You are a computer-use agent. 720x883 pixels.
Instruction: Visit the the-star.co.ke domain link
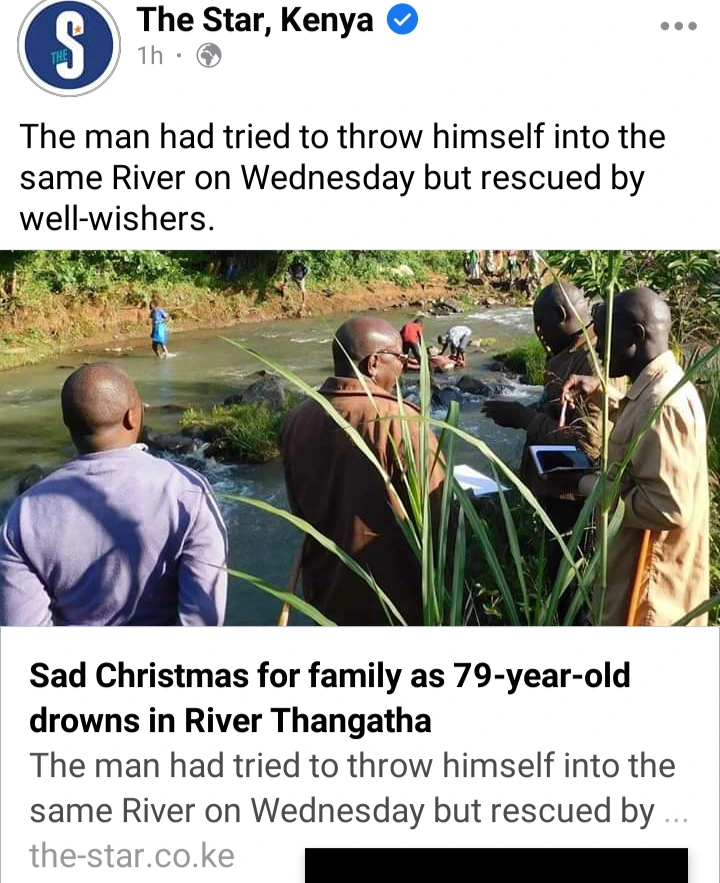tap(132, 855)
